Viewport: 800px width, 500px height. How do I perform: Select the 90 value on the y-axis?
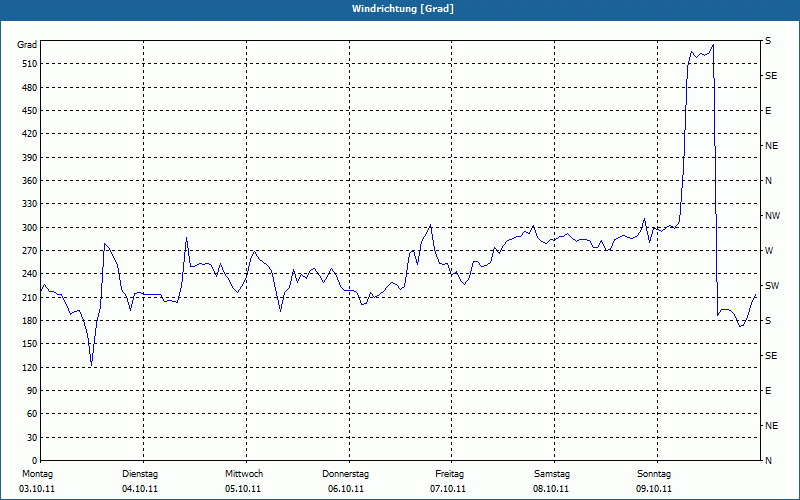click(x=31, y=391)
